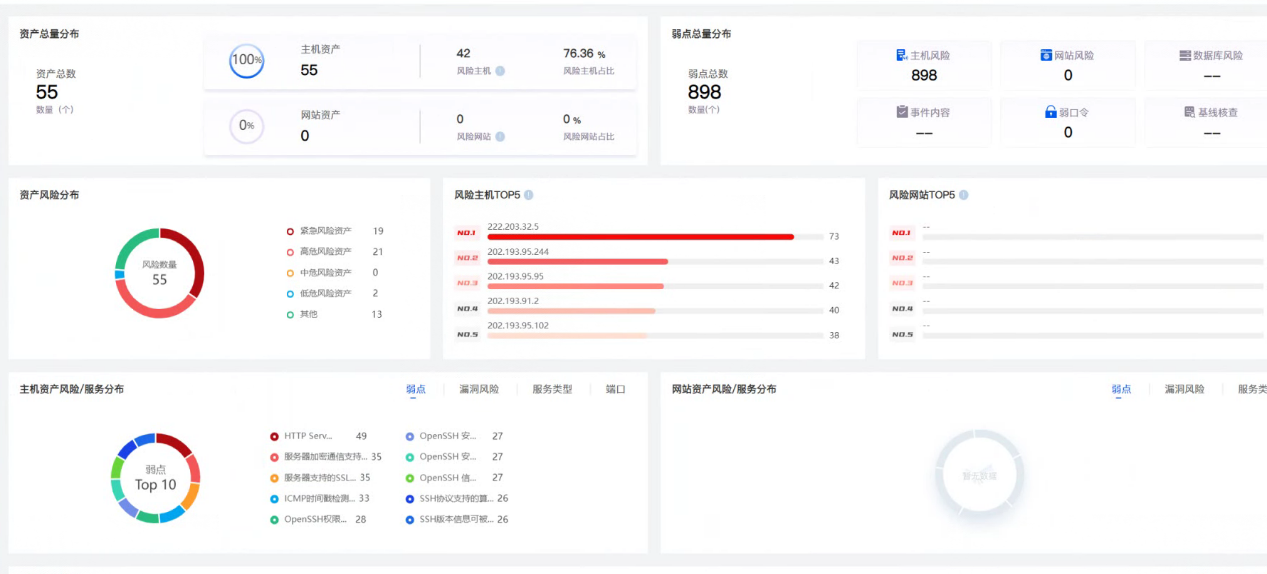
Task: Click the 主机风险 host icon
Action: click(901, 56)
